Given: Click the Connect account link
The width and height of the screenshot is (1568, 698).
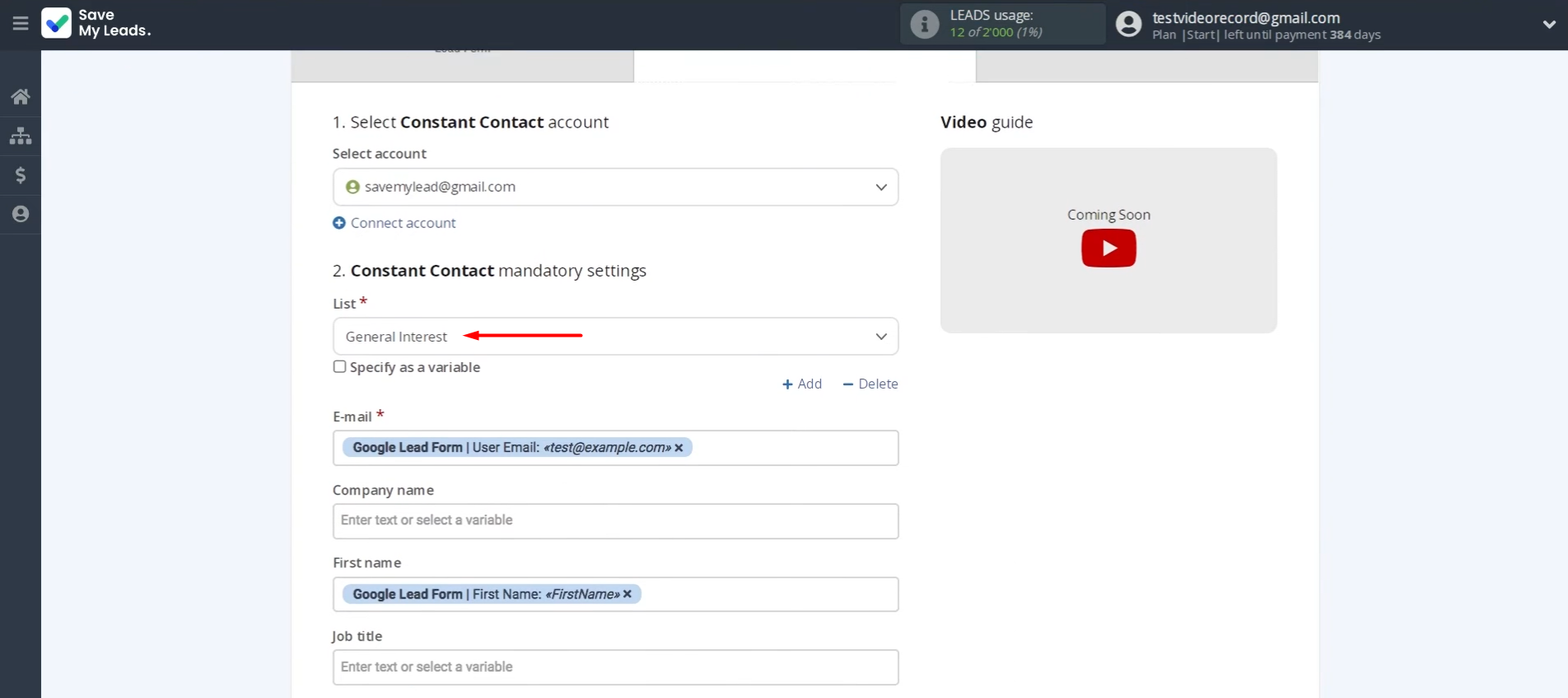Looking at the screenshot, I should point(394,223).
